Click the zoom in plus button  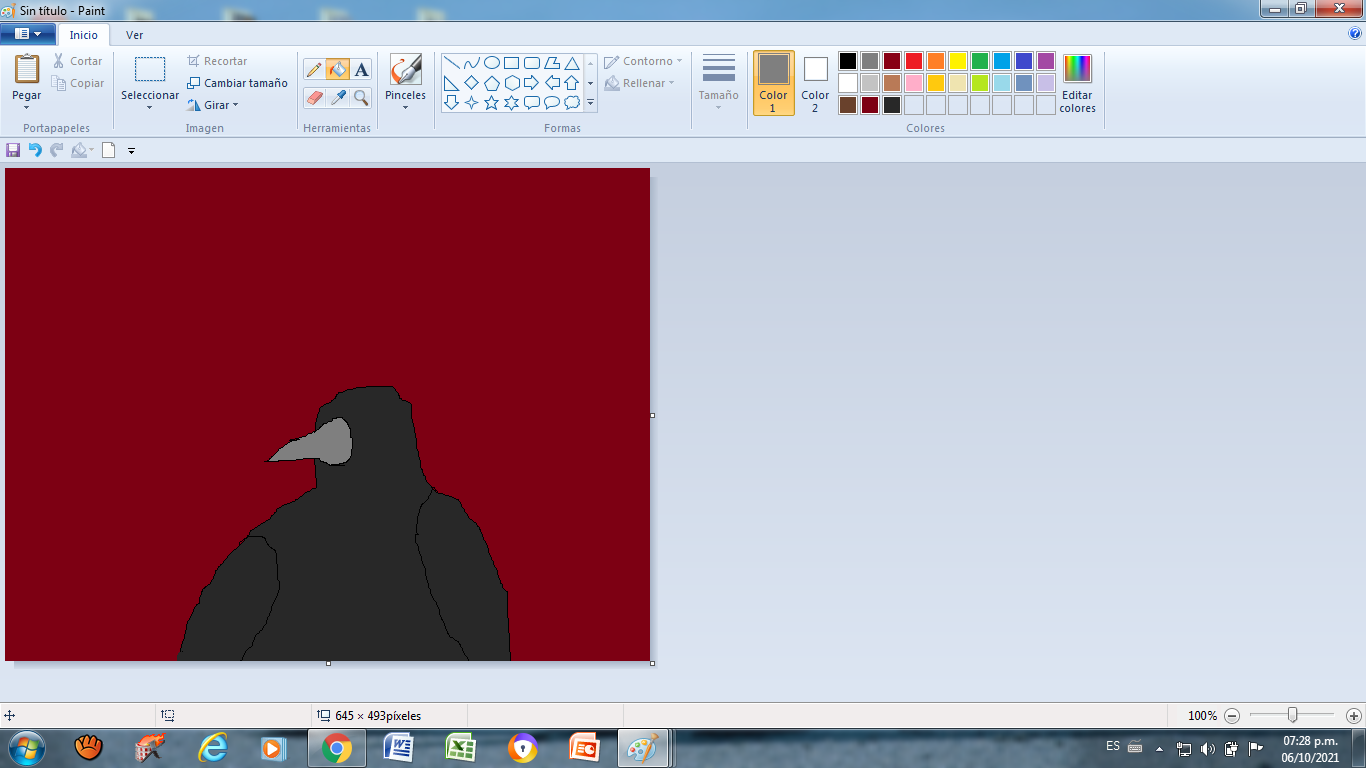[x=1354, y=716]
